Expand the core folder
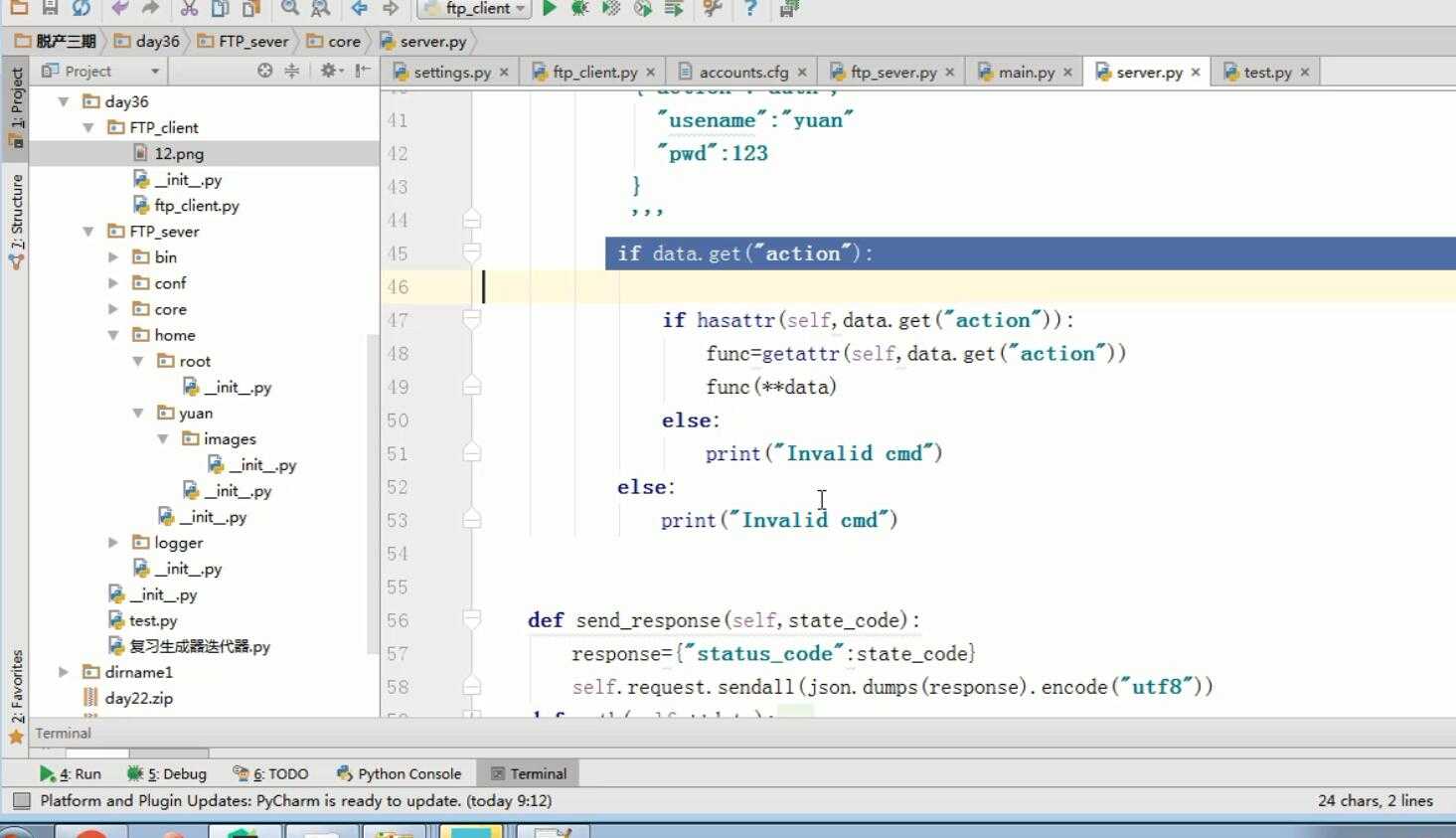The height and width of the screenshot is (838, 1456). 113,309
